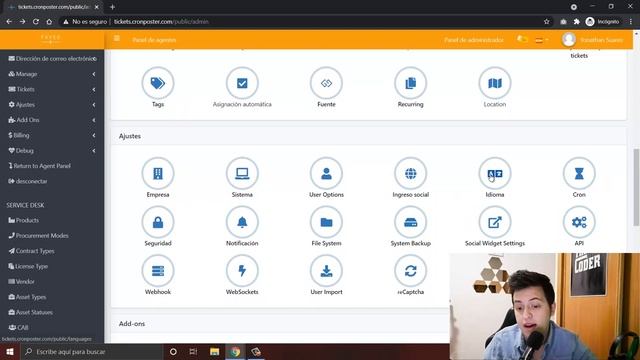Open Social Widget Settings icon
The width and height of the screenshot is (640, 360).
[x=495, y=222]
